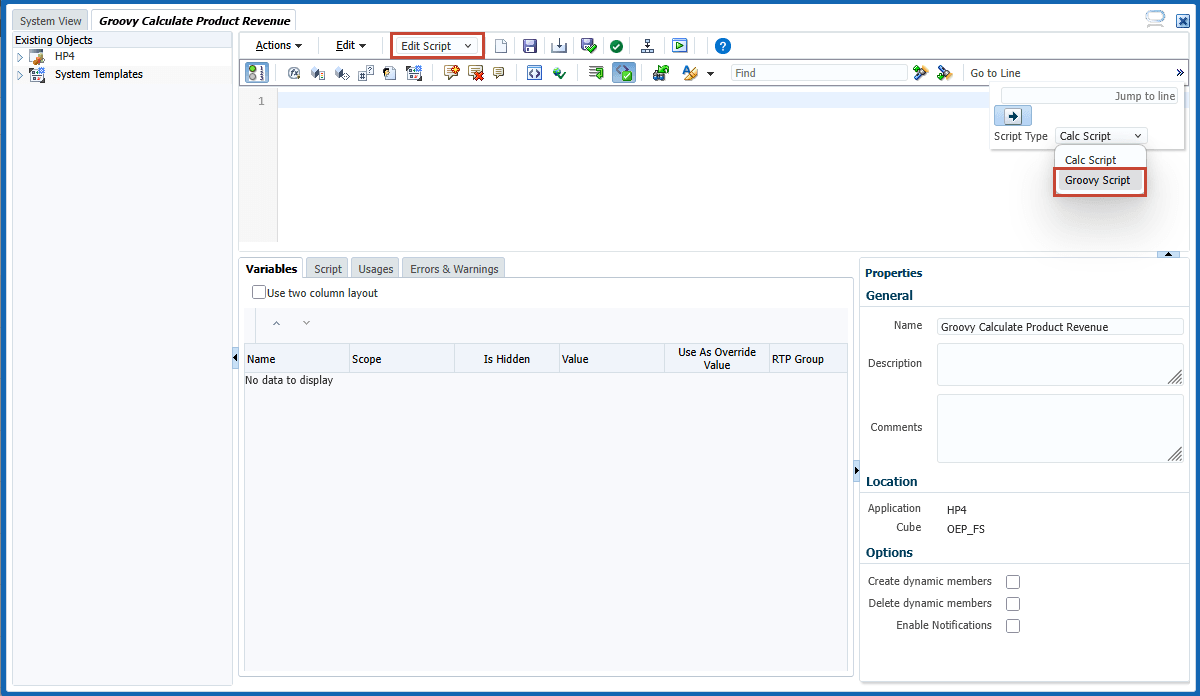The width and height of the screenshot is (1200, 696).
Task: Open Help via the question mark icon
Action: pyautogui.click(x=723, y=45)
